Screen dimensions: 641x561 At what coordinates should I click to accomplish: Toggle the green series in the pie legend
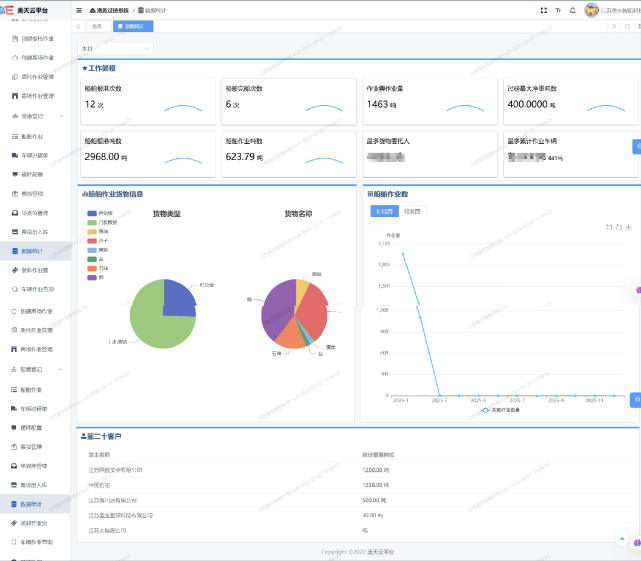[x=93, y=221]
